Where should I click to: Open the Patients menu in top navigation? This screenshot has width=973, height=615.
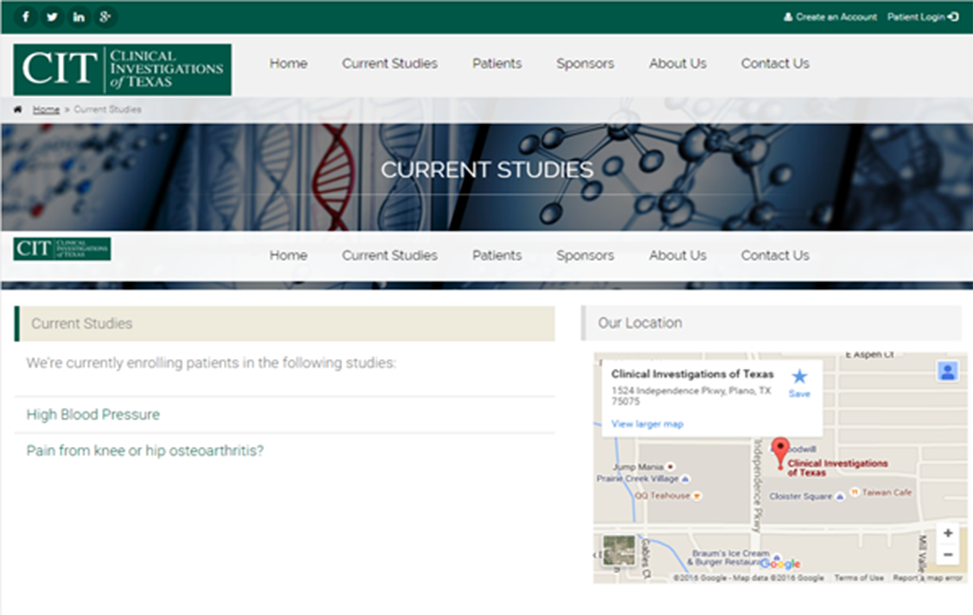(497, 63)
